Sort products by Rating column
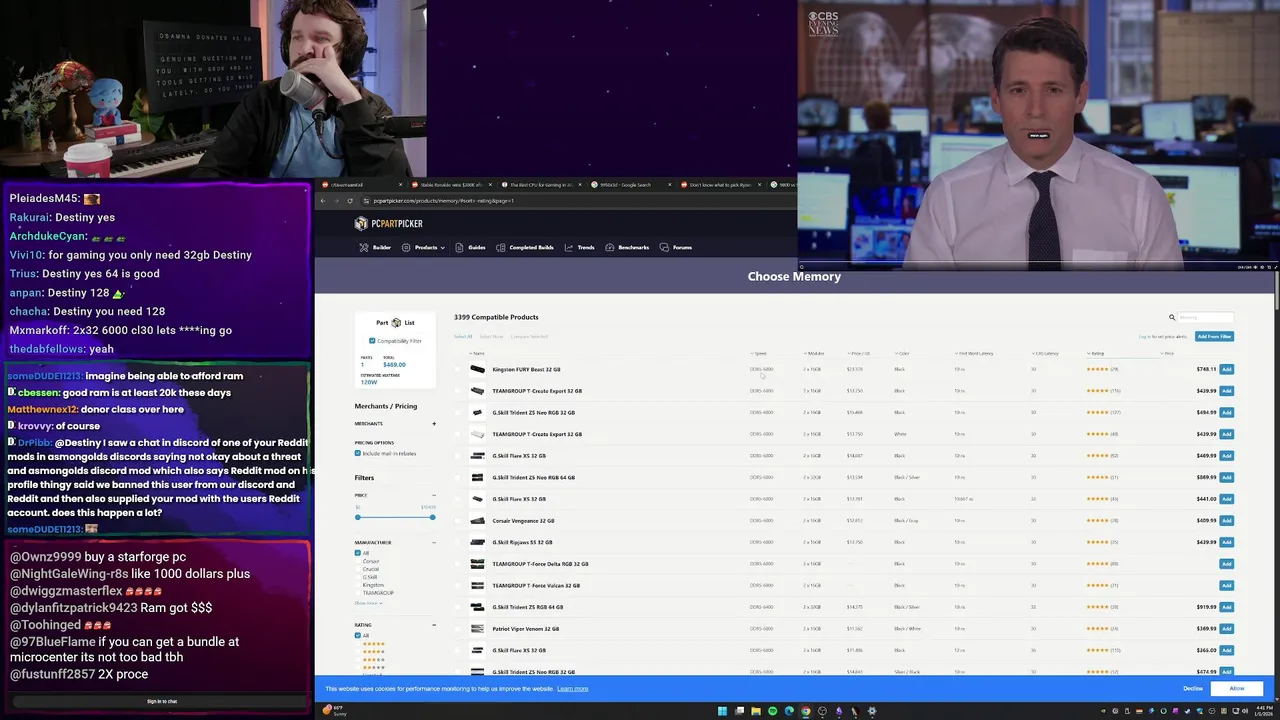Viewport: 1280px width, 720px height. pyautogui.click(x=1096, y=353)
